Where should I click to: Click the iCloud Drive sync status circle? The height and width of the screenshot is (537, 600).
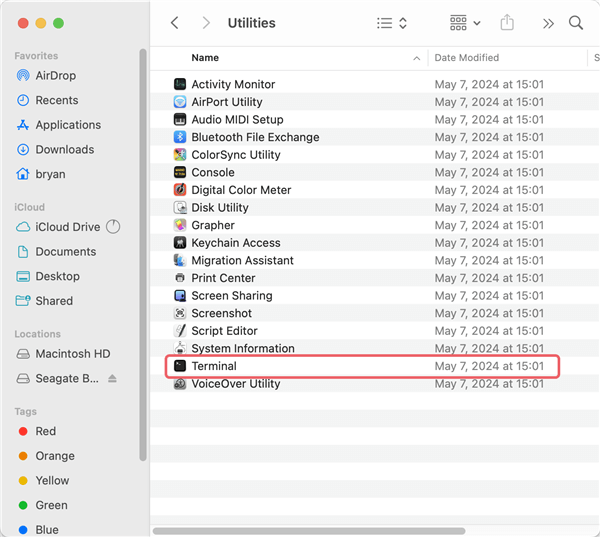(113, 227)
